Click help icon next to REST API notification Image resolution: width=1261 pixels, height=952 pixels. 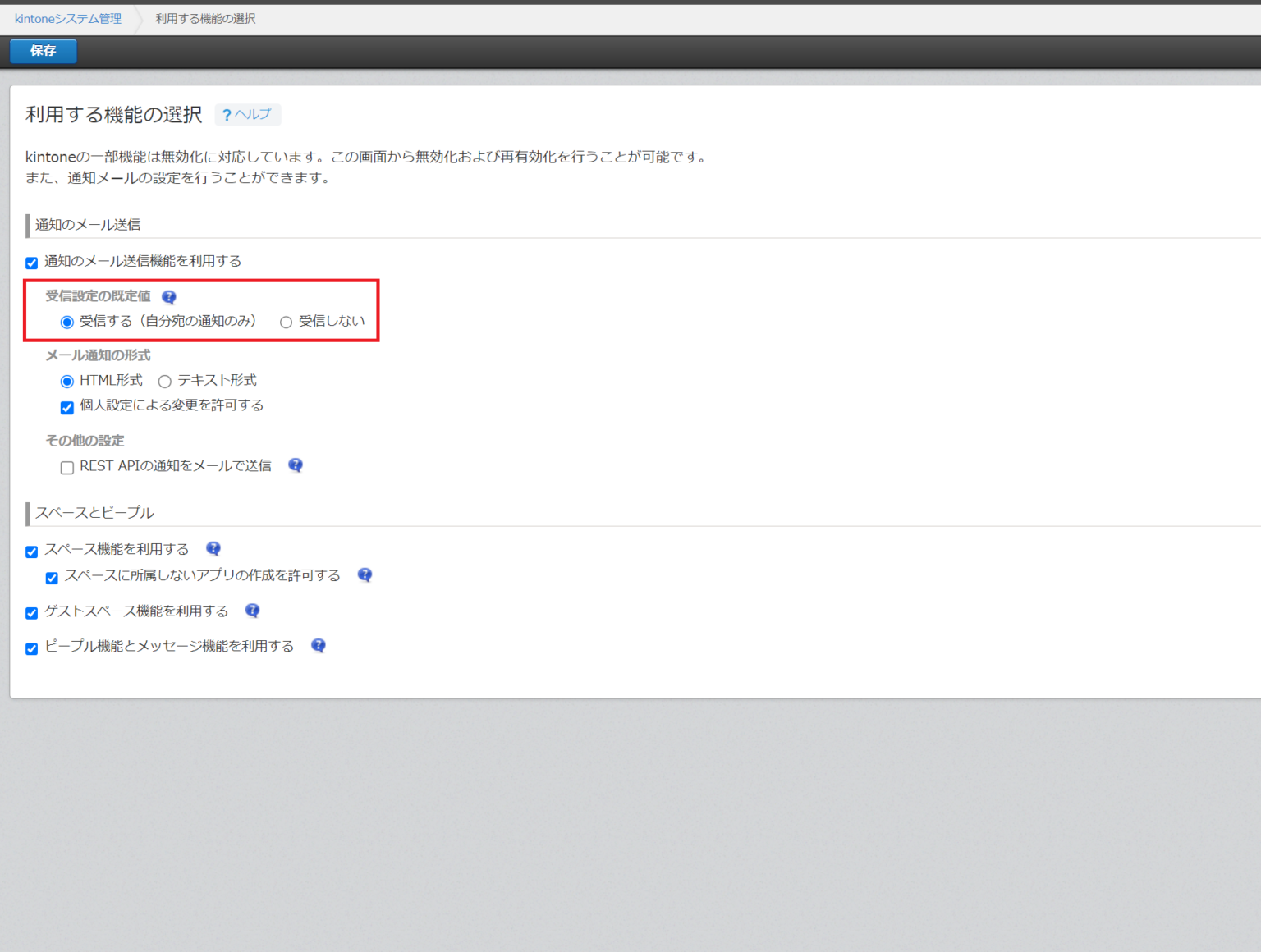(x=296, y=465)
